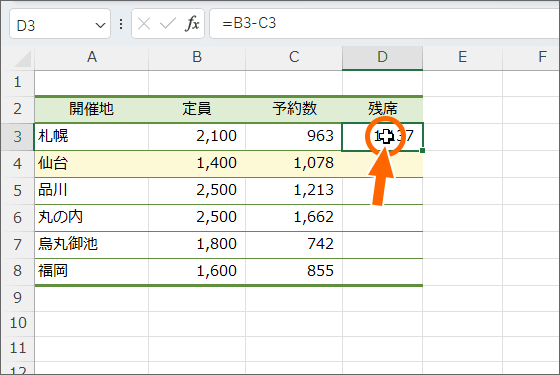This screenshot has width=560, height=375.
Task: Click cell containing 福岡
Action: (x=91, y=271)
